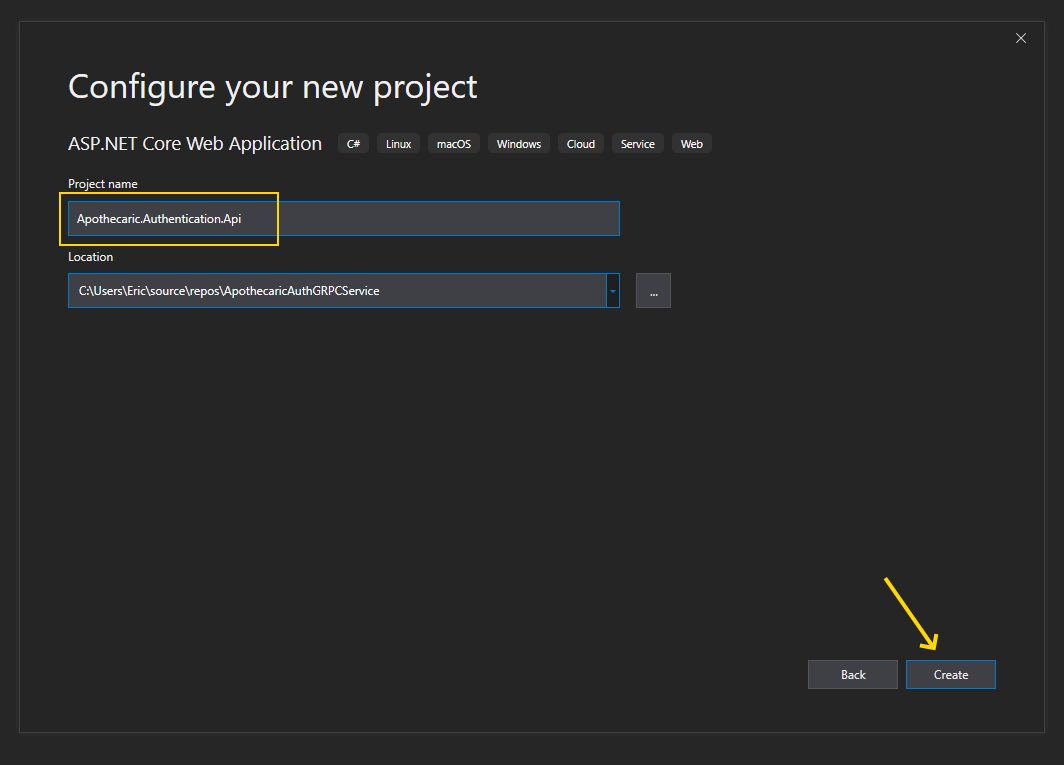Go Back to the previous step
Viewport: 1064px width, 765px height.
click(x=853, y=675)
